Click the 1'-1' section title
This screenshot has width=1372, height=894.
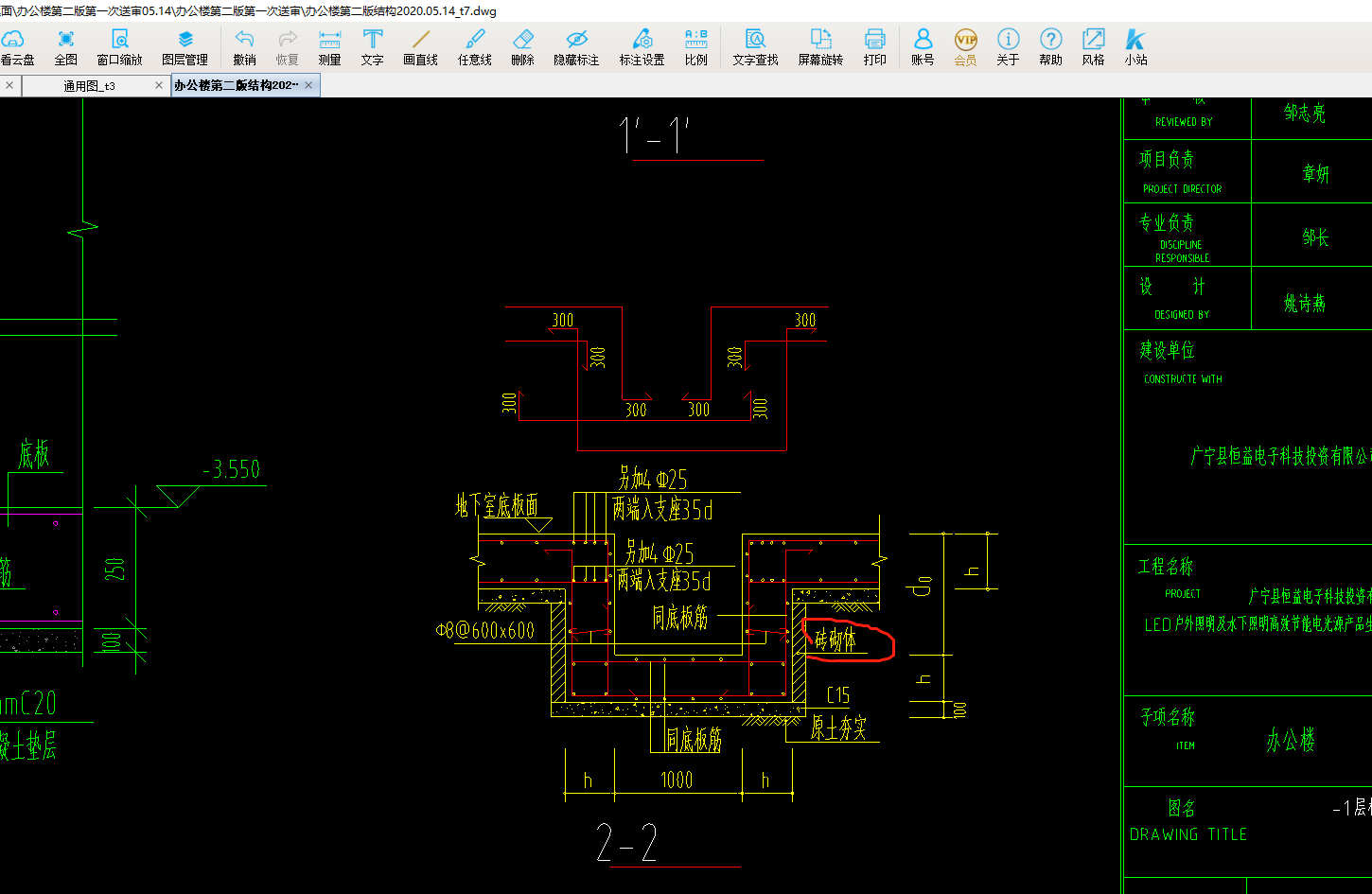pos(655,135)
